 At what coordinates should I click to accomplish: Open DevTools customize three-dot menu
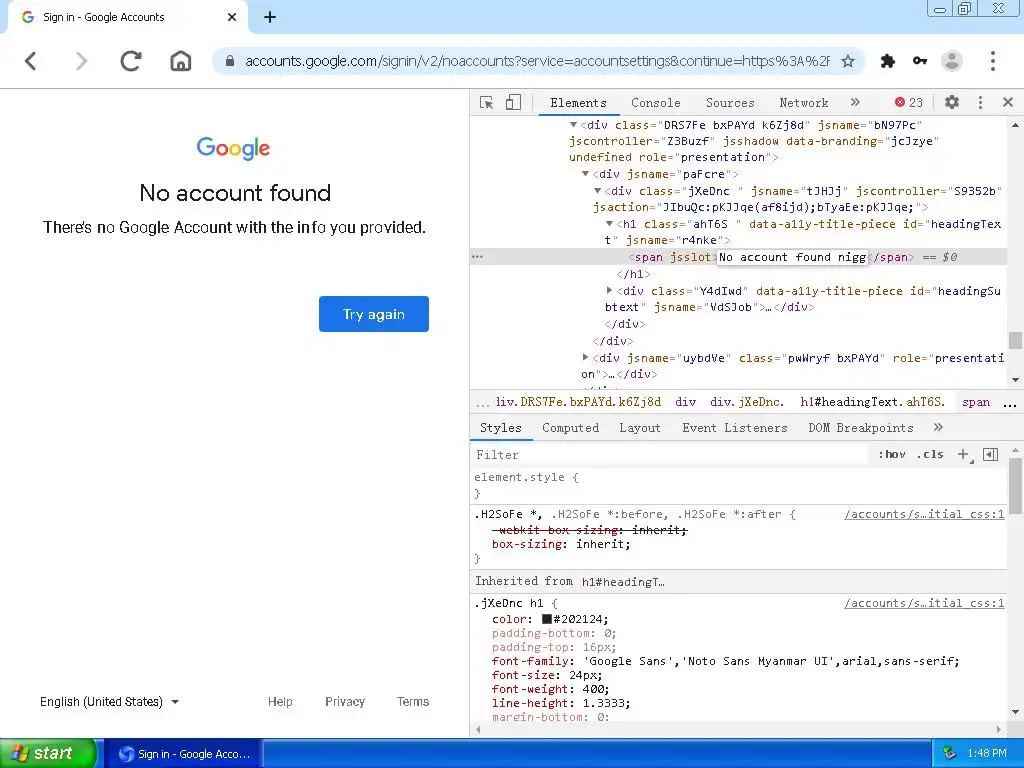(980, 103)
